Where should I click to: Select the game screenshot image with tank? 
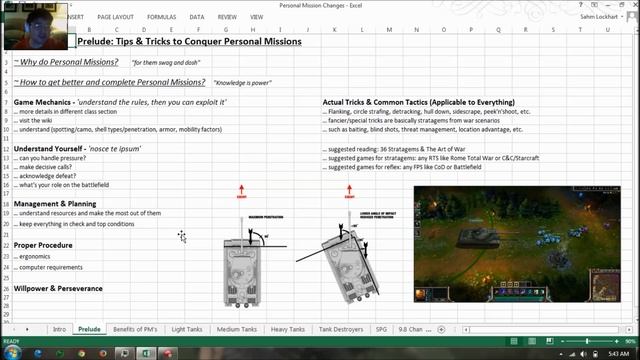(517, 244)
